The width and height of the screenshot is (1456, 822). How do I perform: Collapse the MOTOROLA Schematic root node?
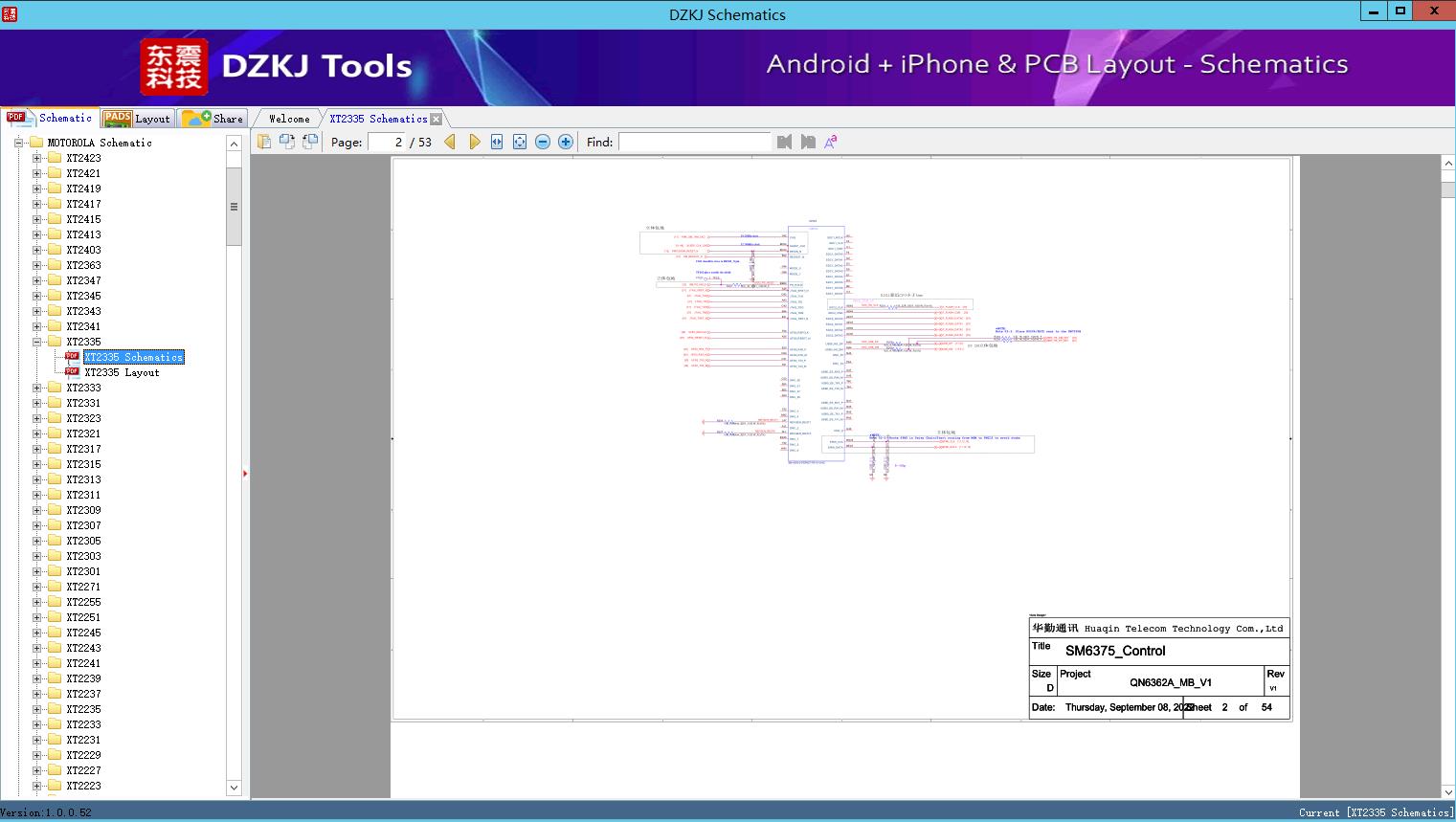coord(18,143)
